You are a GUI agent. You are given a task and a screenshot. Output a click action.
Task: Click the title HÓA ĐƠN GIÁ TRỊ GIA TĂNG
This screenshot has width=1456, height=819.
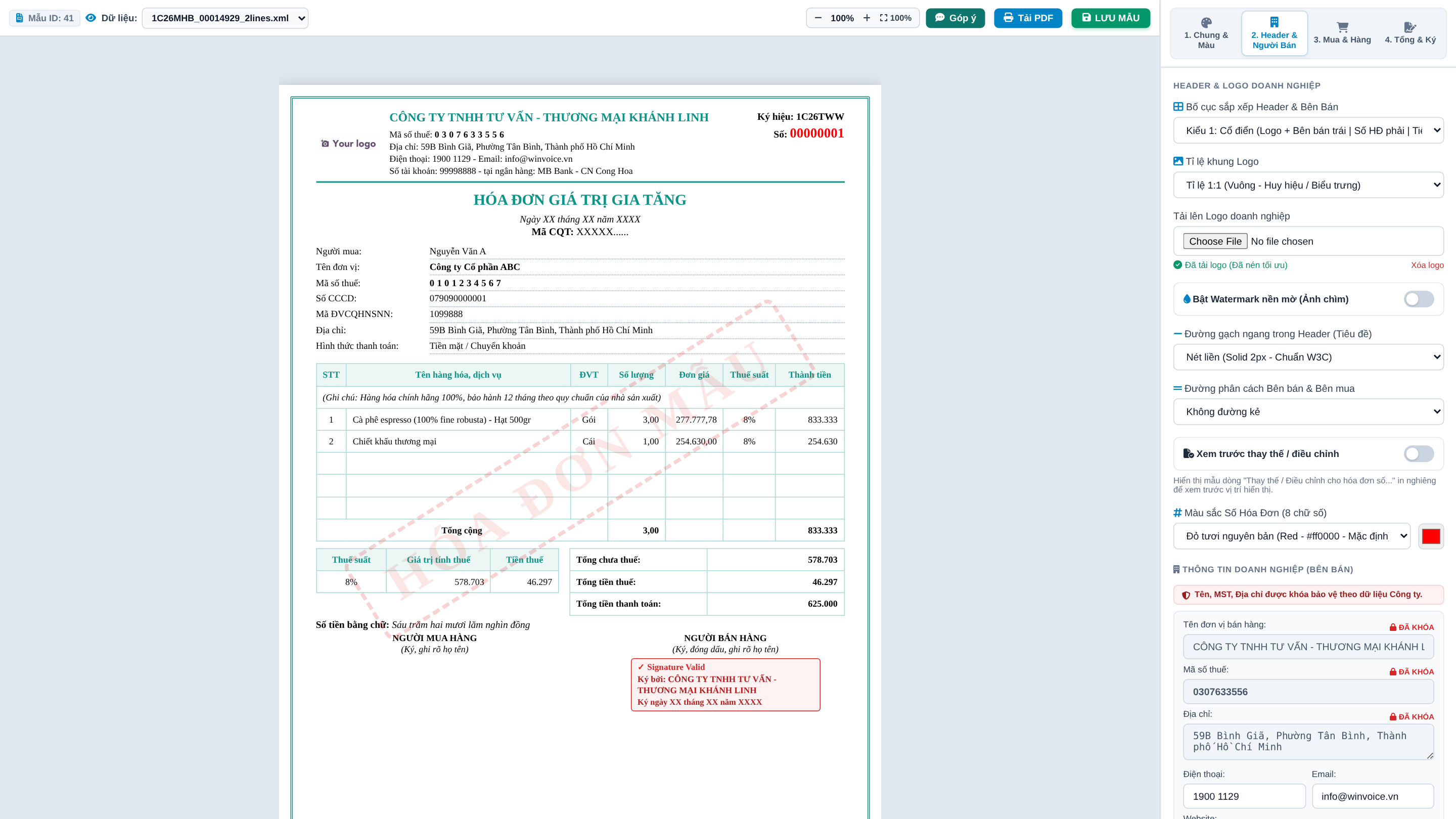pyautogui.click(x=580, y=200)
